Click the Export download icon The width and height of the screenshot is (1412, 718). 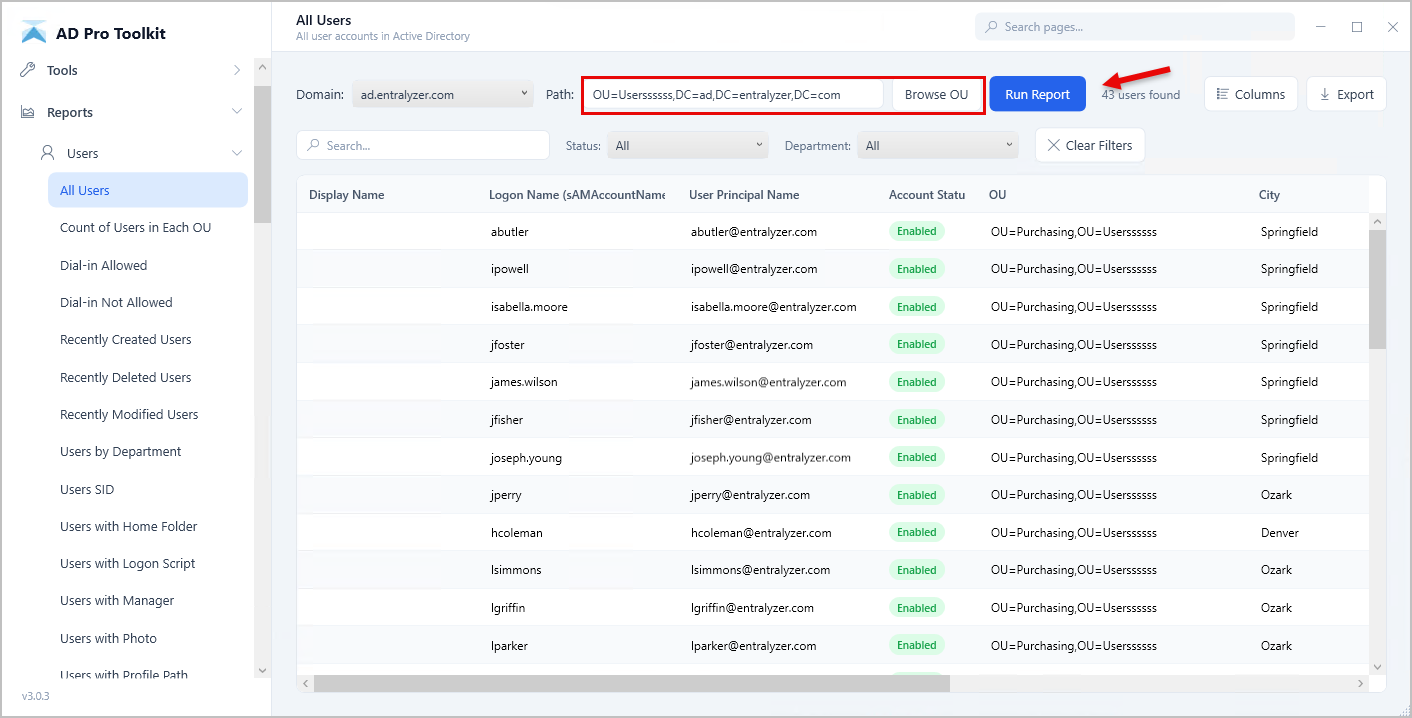(1327, 93)
